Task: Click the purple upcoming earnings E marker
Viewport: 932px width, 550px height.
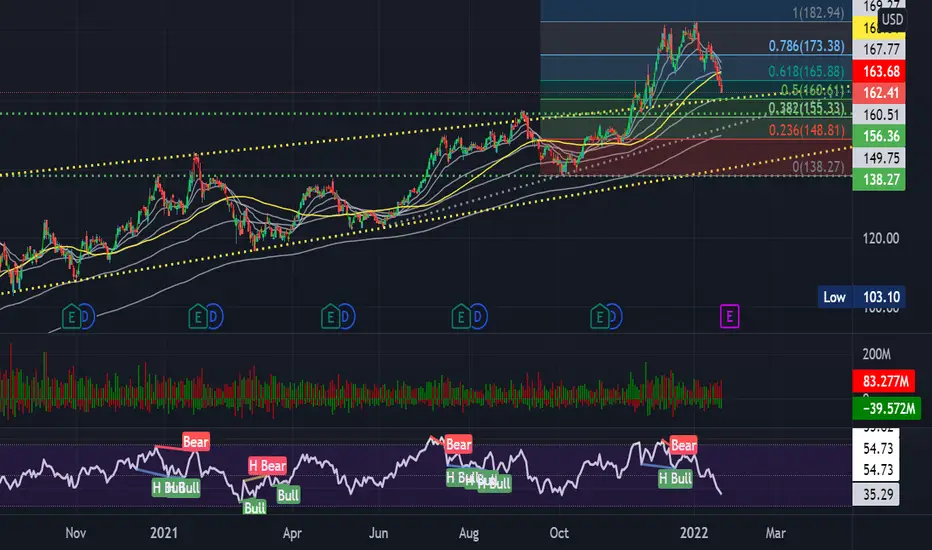Action: point(729,316)
